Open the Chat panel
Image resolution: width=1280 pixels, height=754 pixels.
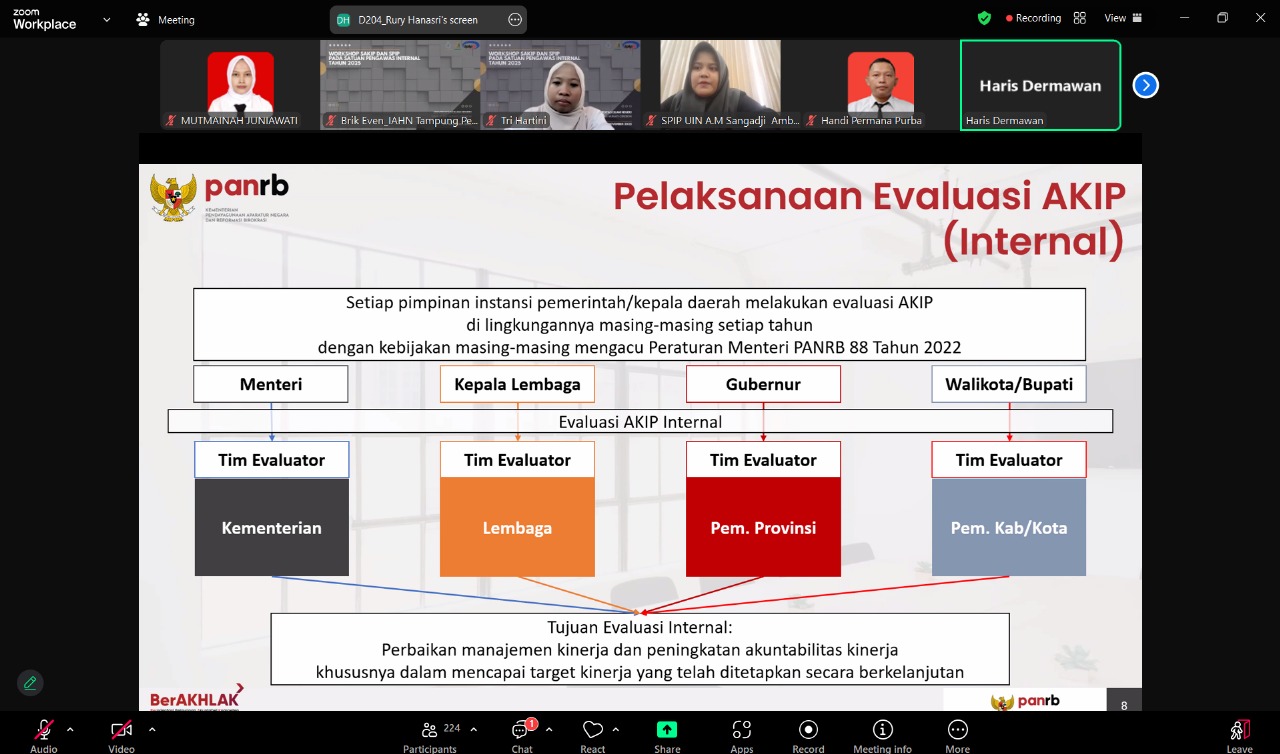(x=522, y=734)
